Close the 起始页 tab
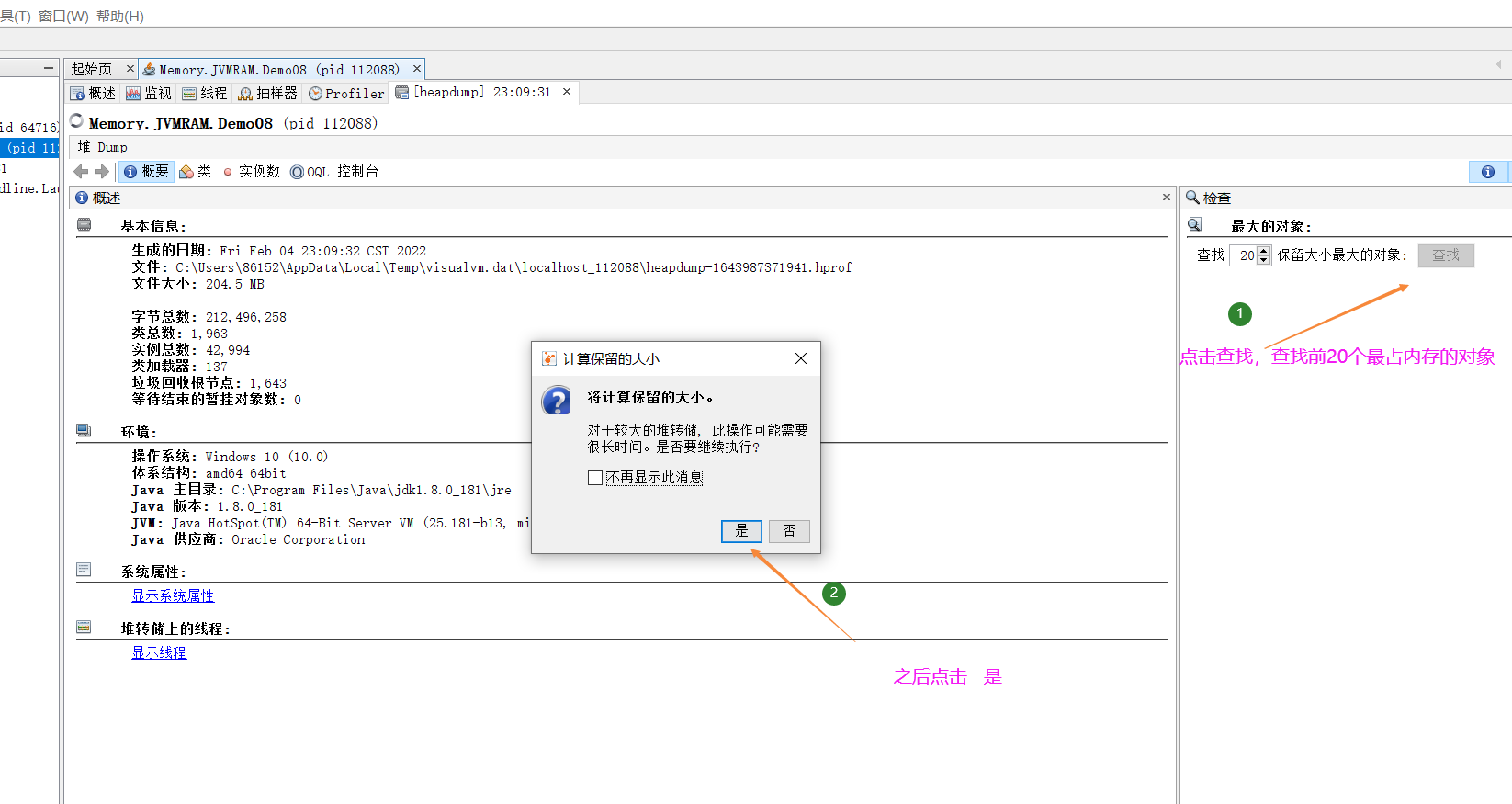This screenshot has height=804, width=1512. (130, 69)
